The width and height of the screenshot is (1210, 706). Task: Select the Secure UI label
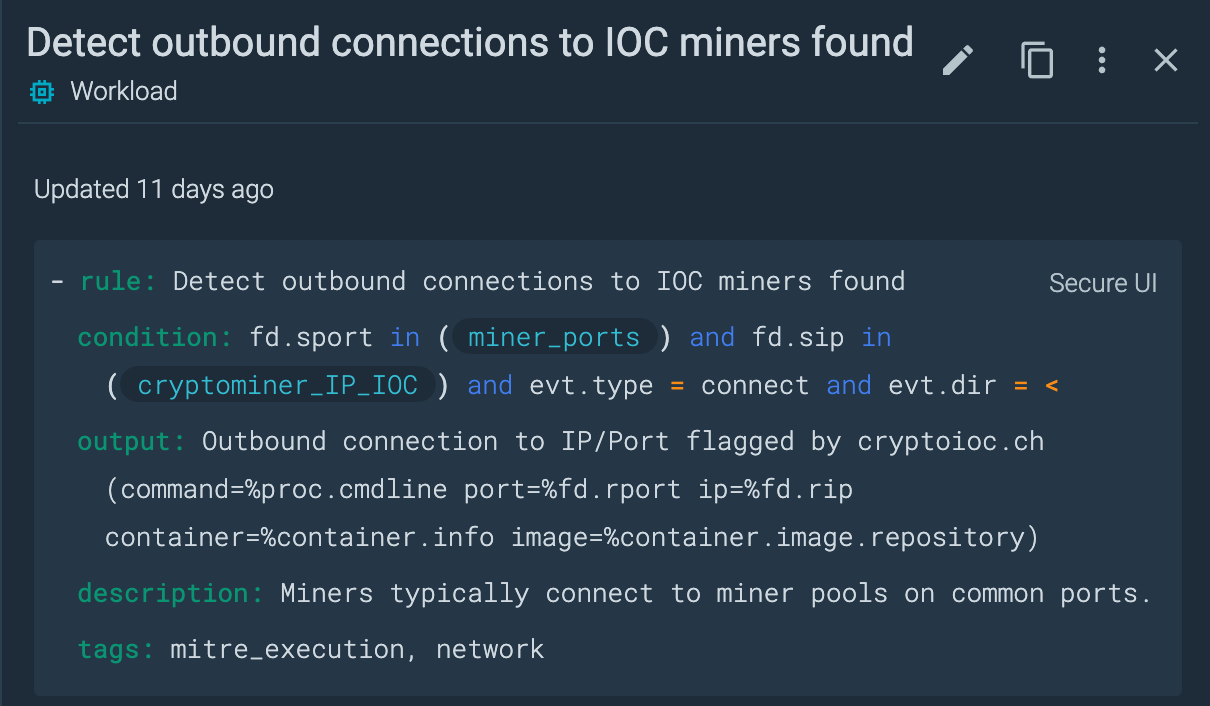tap(1102, 283)
